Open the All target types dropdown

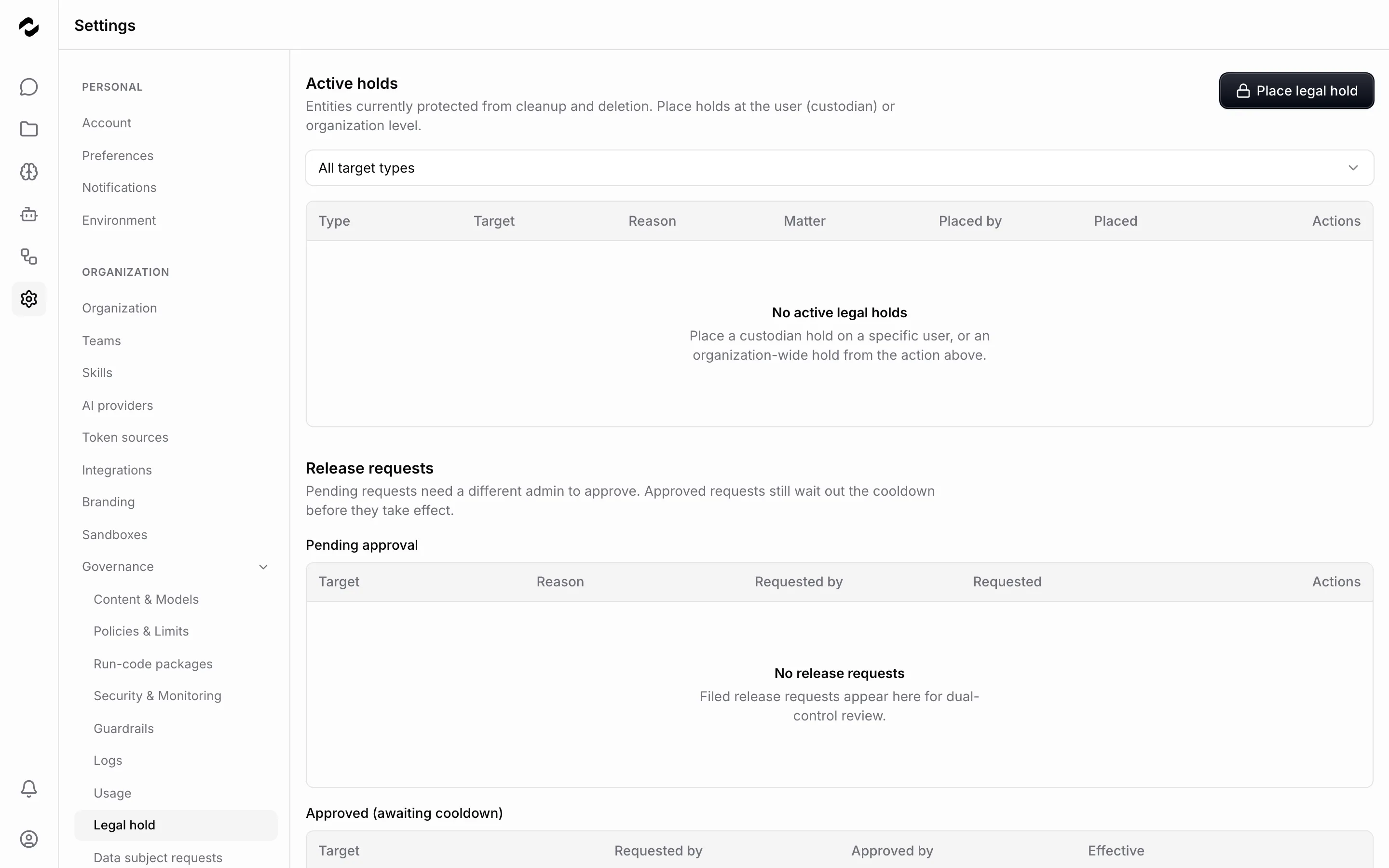(839, 168)
